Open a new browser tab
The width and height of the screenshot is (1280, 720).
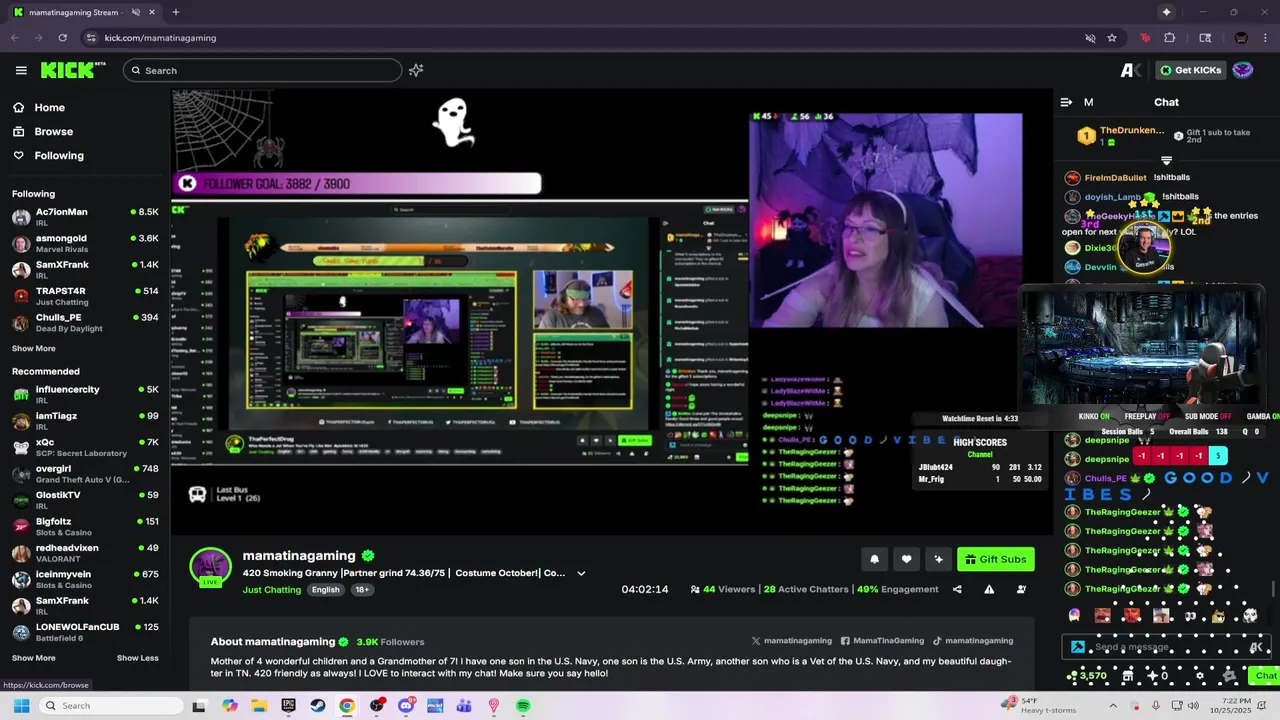click(175, 12)
